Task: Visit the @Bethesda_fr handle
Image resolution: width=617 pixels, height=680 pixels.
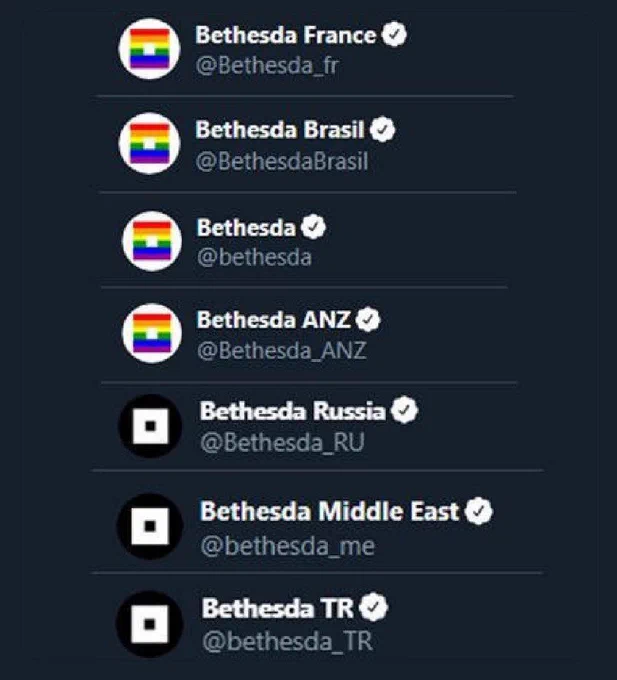Action: tap(267, 65)
